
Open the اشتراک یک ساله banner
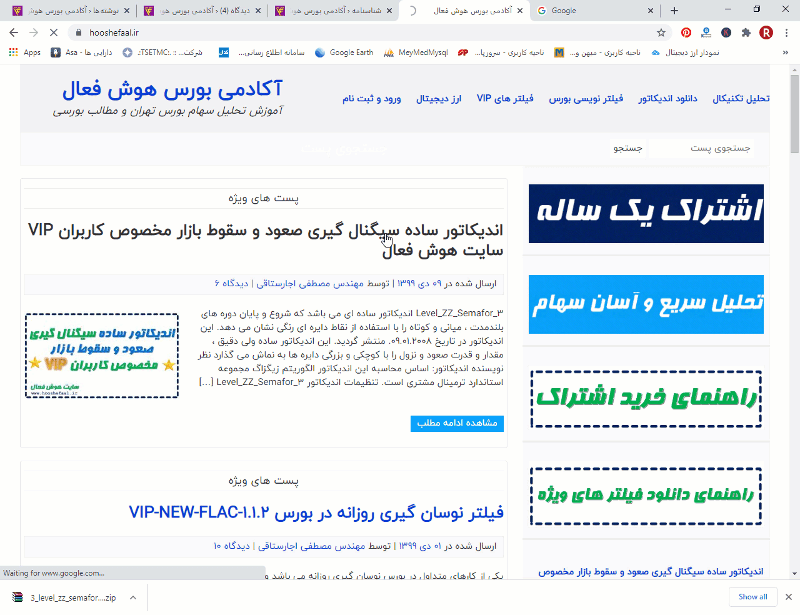tap(646, 213)
